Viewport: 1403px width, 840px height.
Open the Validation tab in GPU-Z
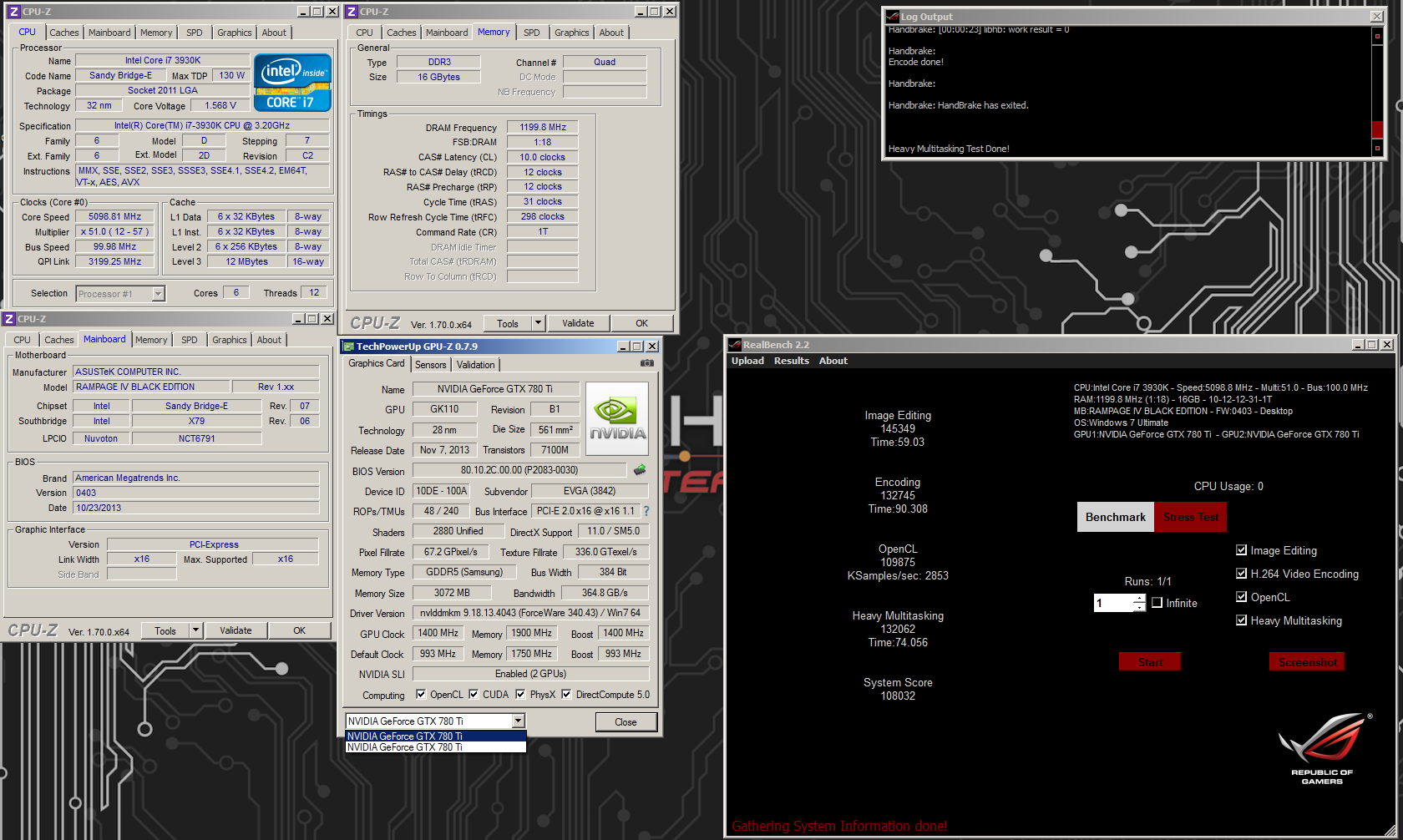[476, 365]
